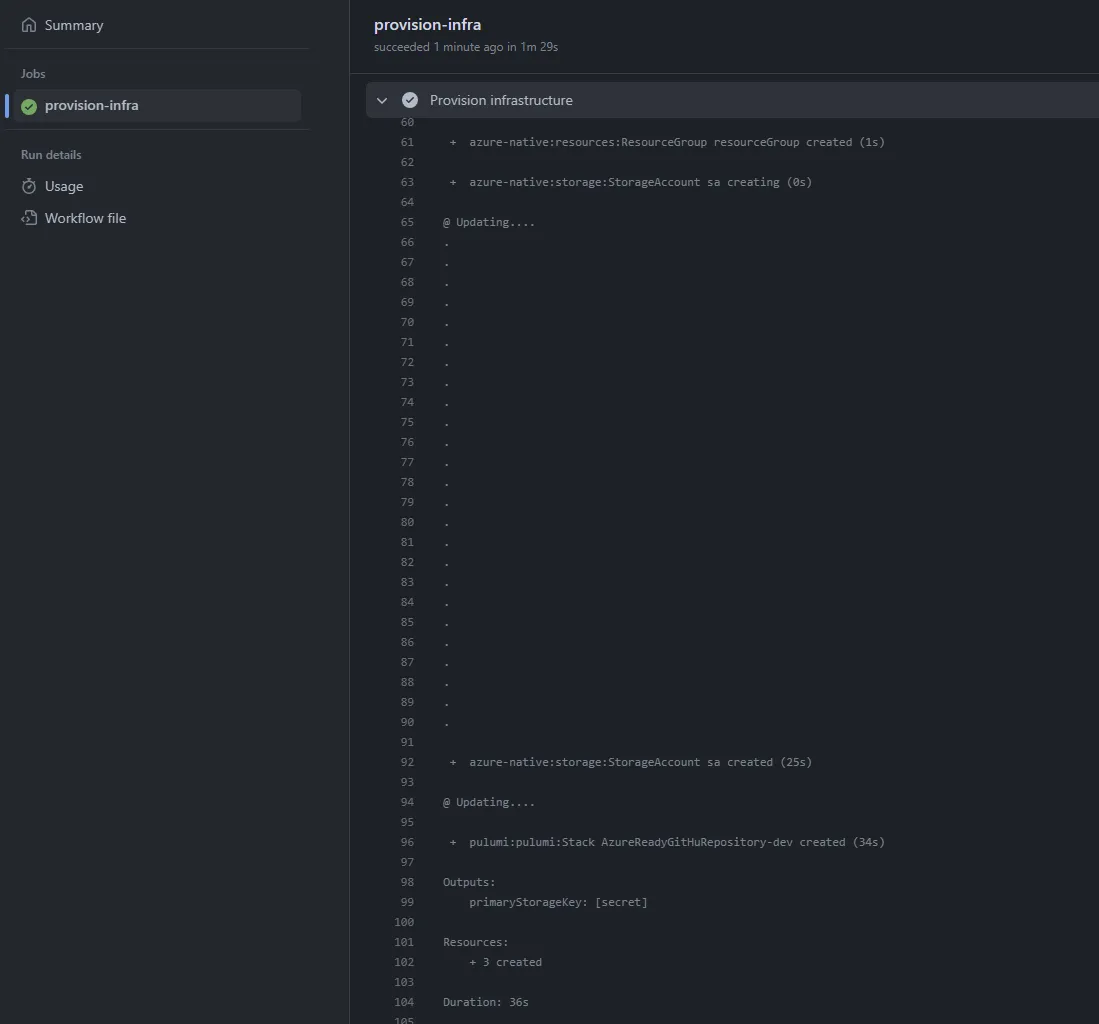Click line number 92 showing StorageAccount created
The height and width of the screenshot is (1024, 1099).
point(406,762)
